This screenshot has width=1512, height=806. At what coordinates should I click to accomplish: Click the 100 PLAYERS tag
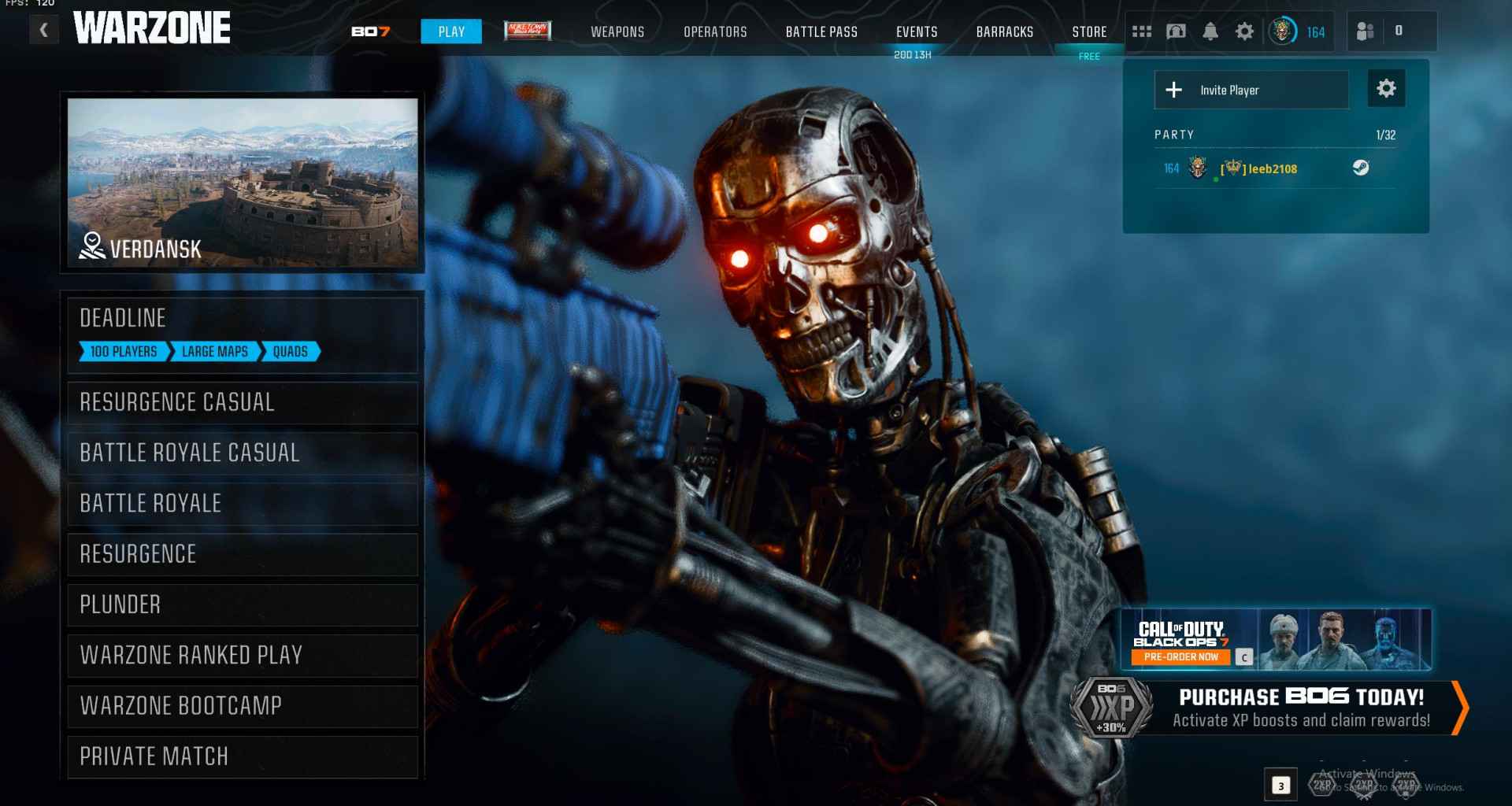click(124, 352)
